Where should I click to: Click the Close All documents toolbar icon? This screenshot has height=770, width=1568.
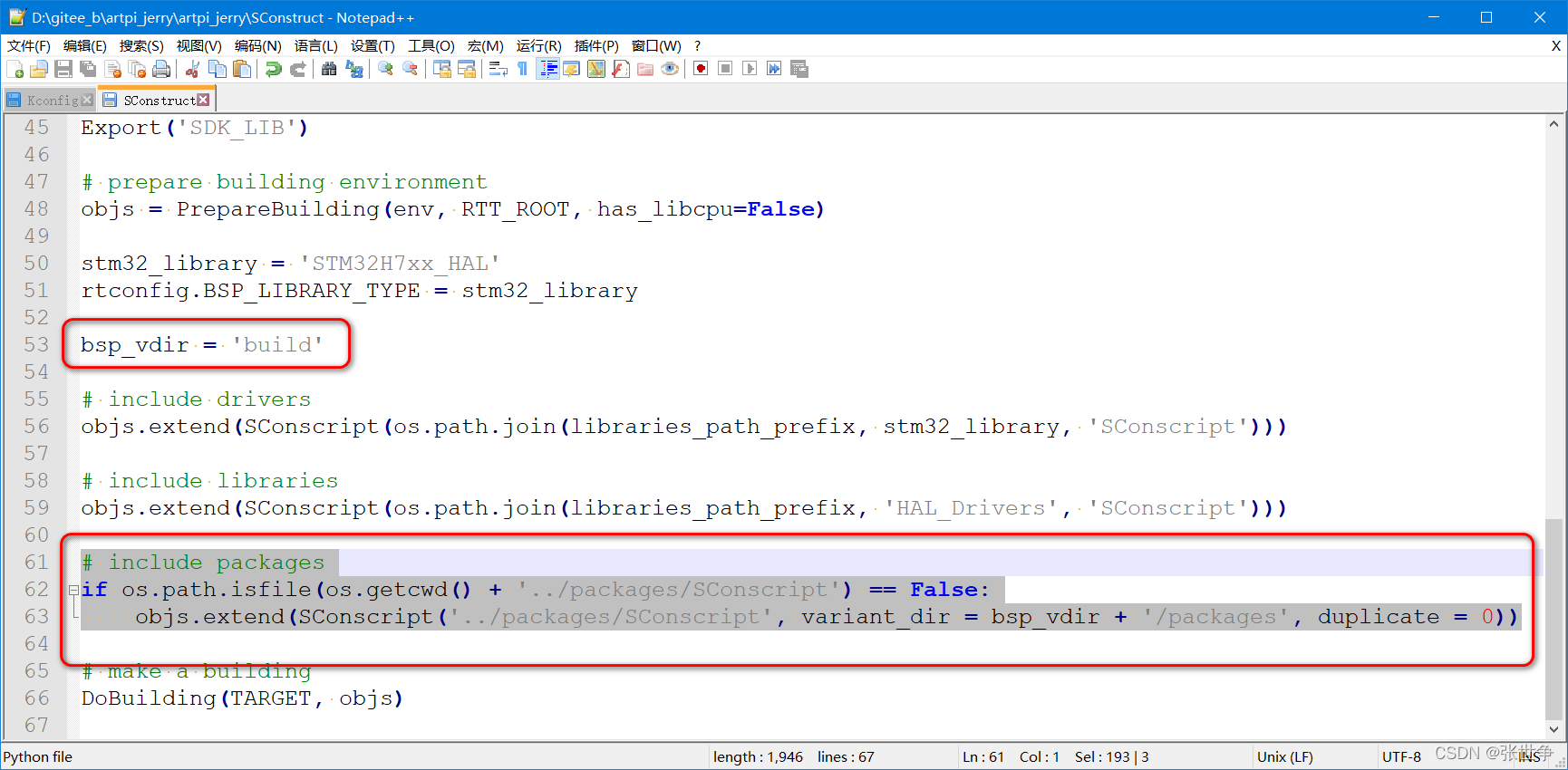137,69
